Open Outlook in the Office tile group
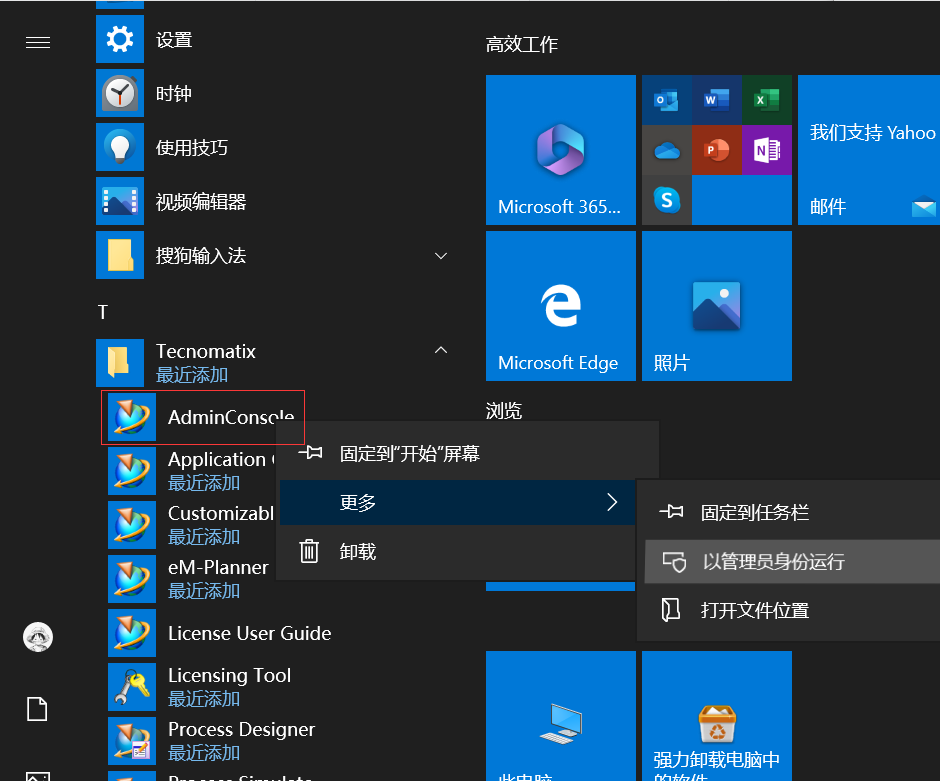Image resolution: width=940 pixels, height=781 pixels. click(x=667, y=99)
